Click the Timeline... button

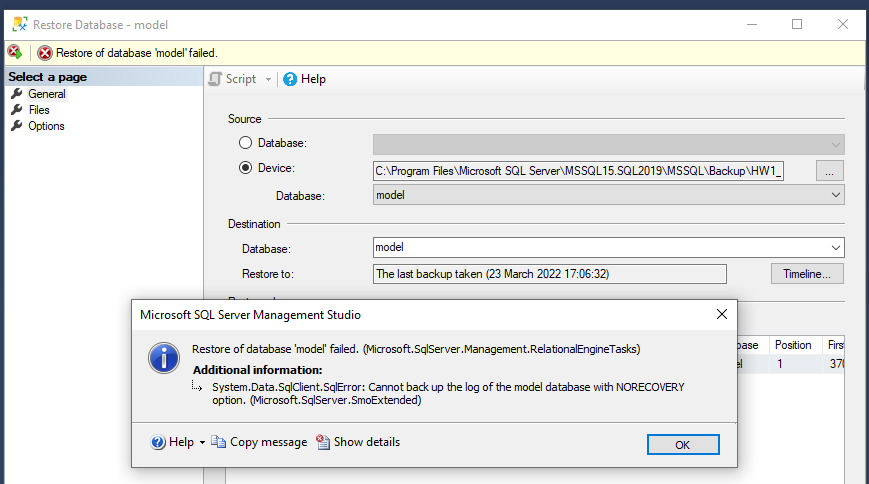click(x=807, y=274)
